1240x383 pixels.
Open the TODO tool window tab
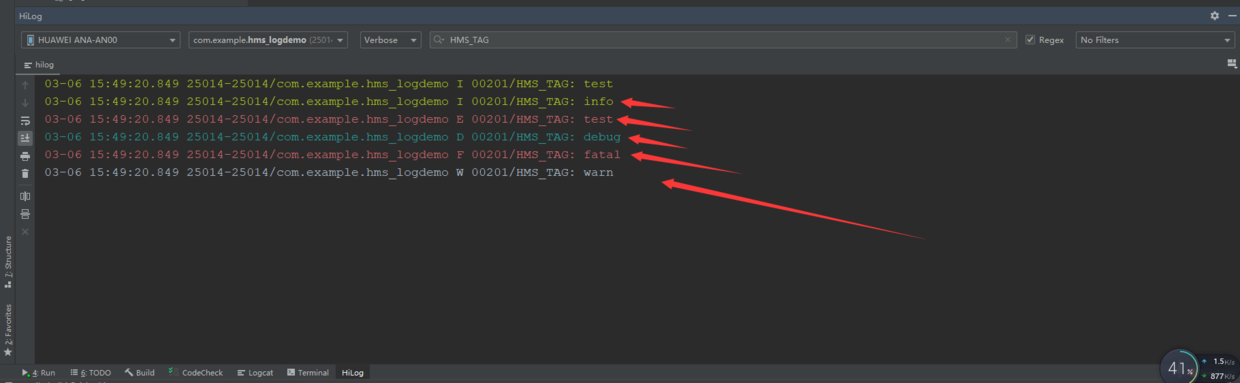(90, 373)
